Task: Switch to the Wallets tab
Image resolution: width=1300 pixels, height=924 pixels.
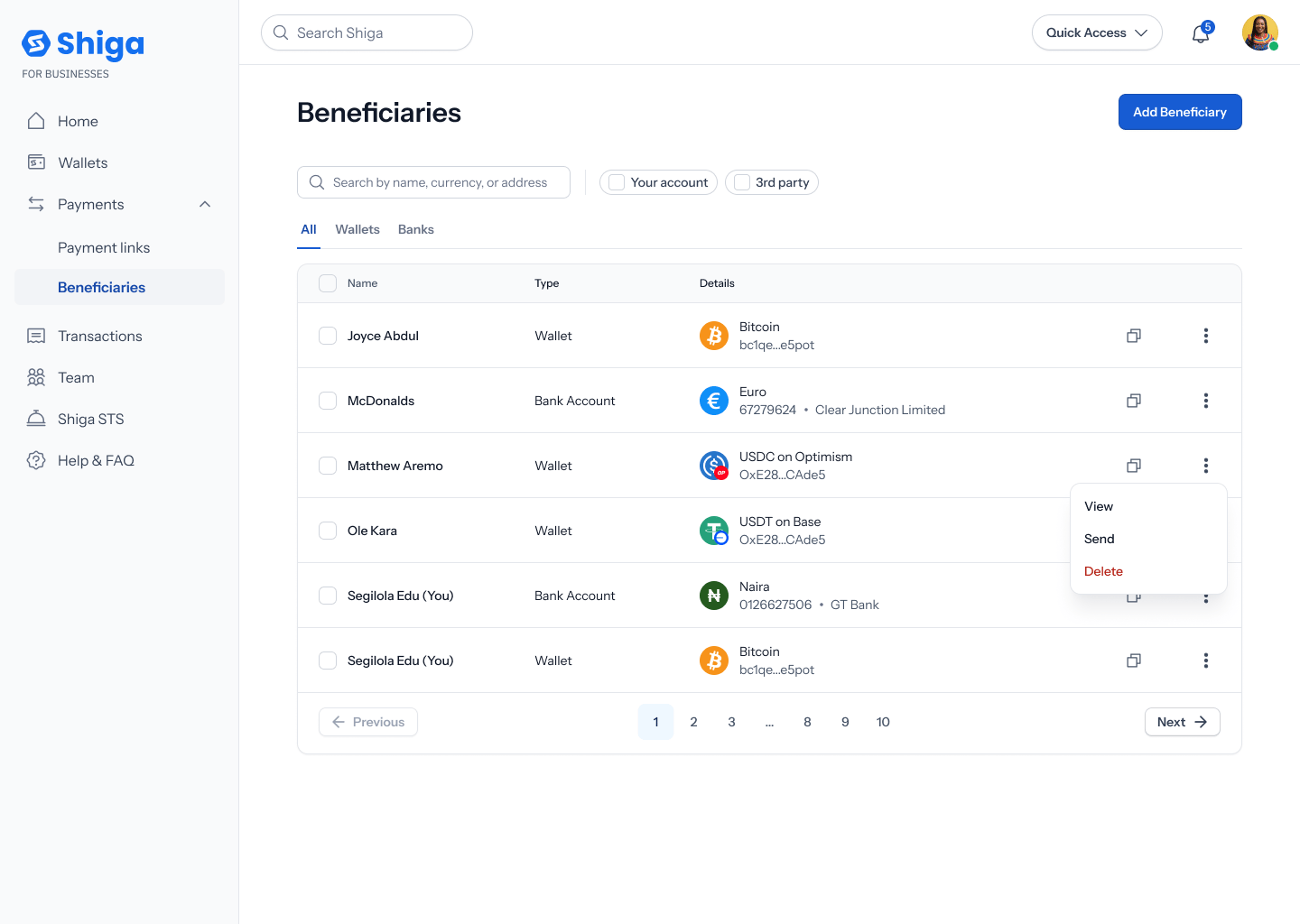Action: pyautogui.click(x=357, y=229)
